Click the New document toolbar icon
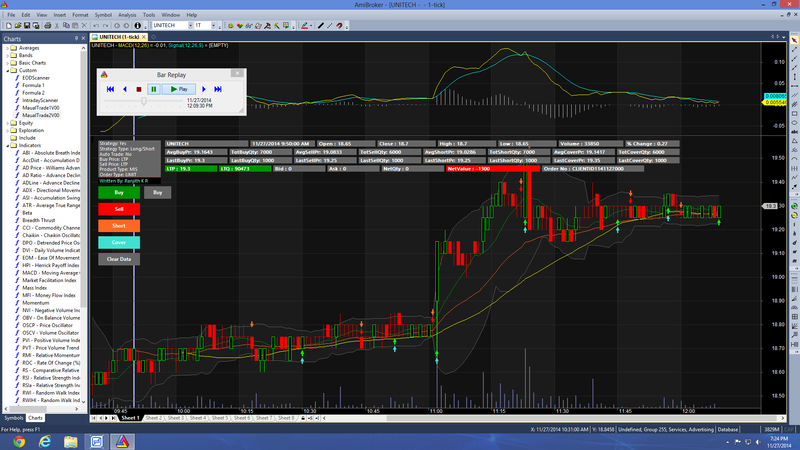The image size is (800, 450). point(9,26)
